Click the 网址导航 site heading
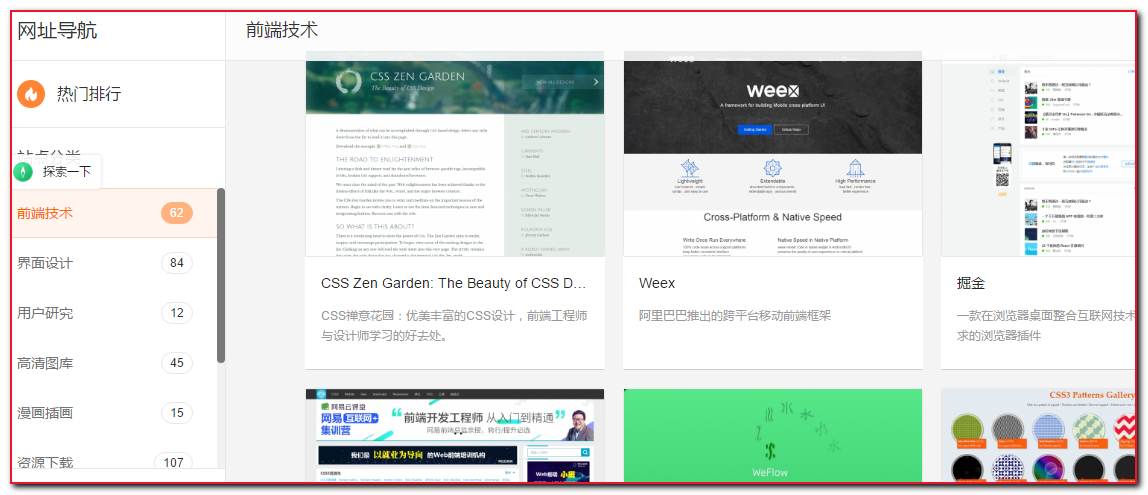Viewport: 1148px width, 495px height. [57, 31]
